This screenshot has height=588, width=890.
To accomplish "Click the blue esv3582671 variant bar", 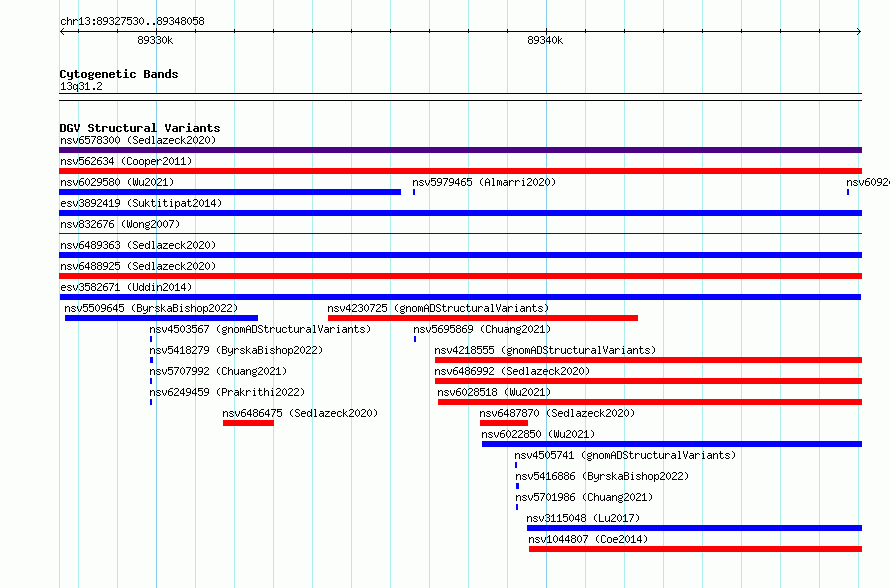I will [460, 297].
